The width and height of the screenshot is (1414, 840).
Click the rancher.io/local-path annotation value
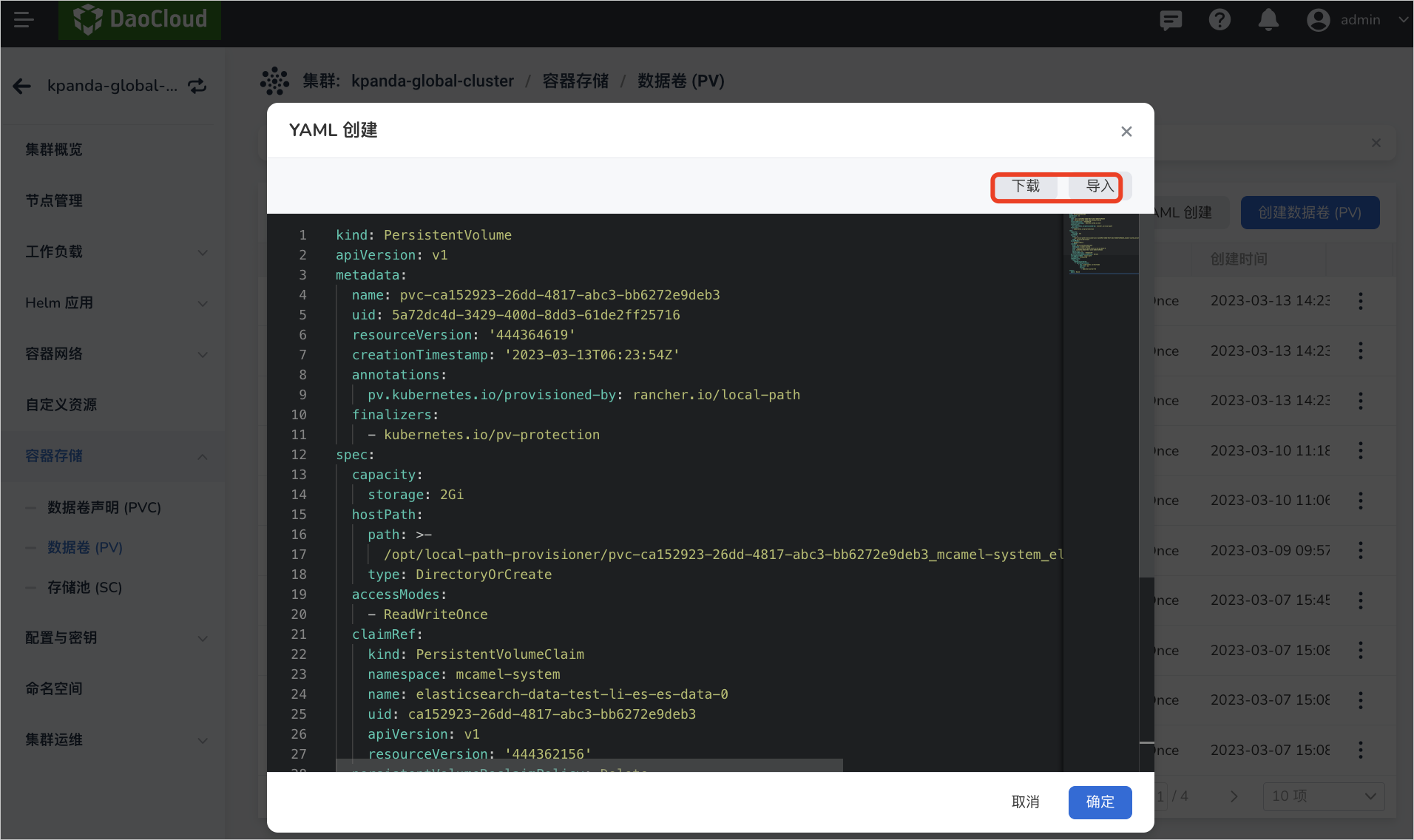tap(717, 395)
